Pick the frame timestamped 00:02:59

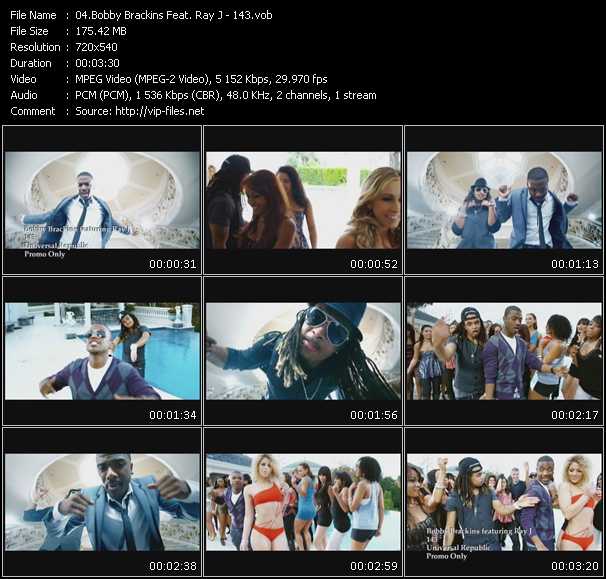pos(303,502)
